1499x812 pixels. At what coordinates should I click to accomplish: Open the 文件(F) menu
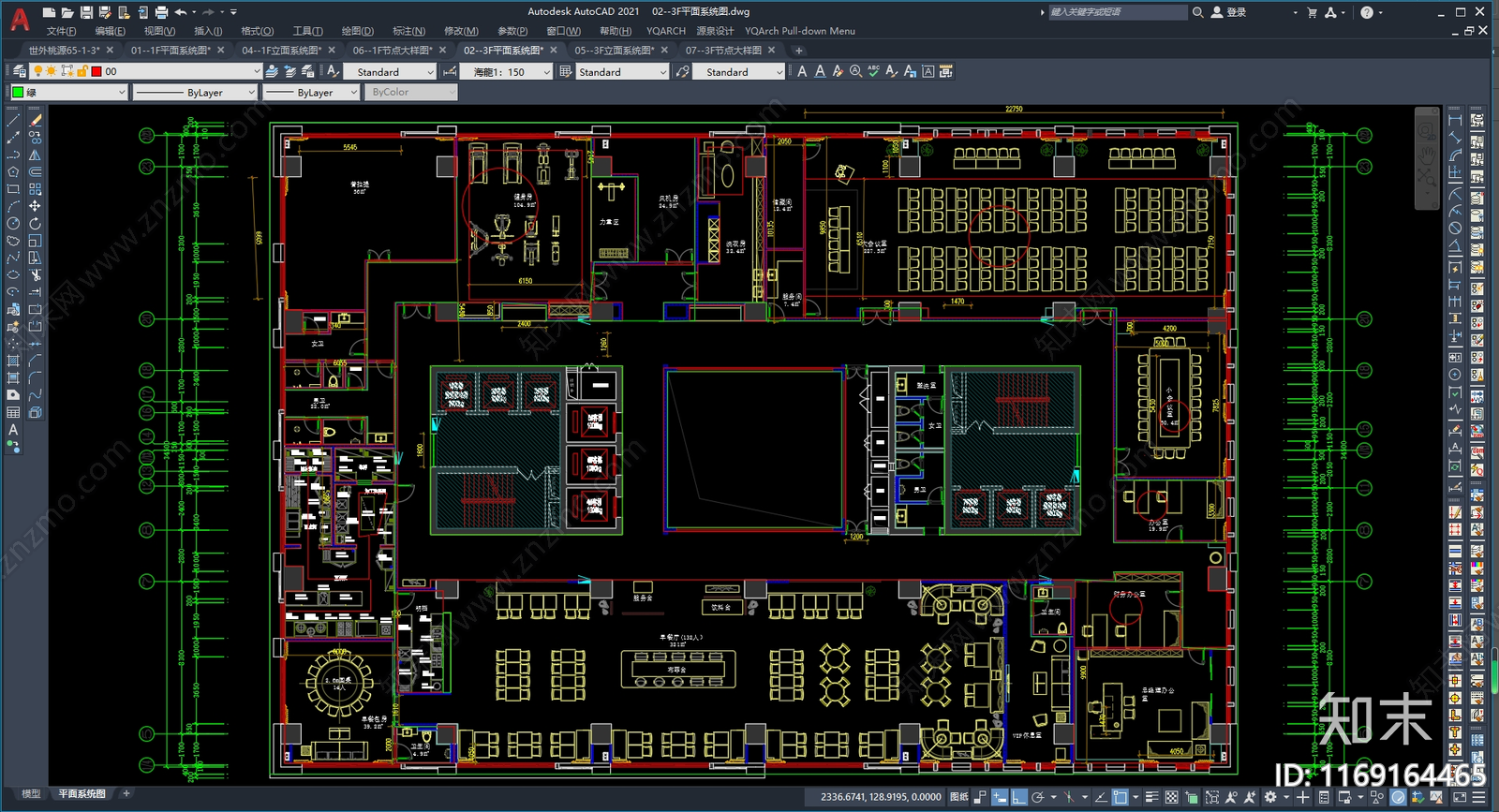pyautogui.click(x=62, y=31)
